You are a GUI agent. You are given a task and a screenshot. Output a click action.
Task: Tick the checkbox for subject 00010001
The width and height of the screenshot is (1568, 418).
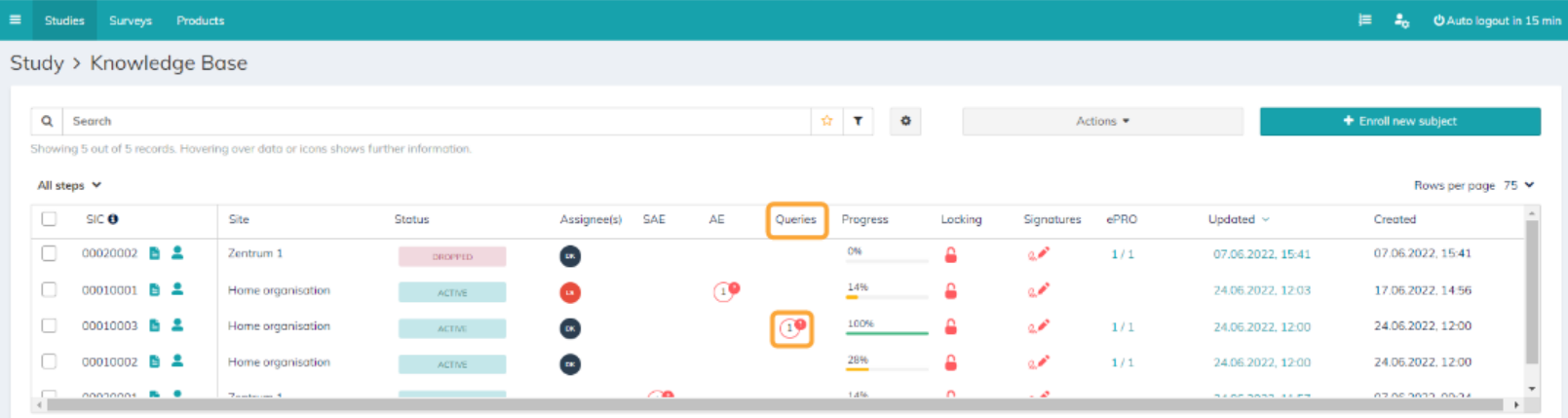click(49, 289)
